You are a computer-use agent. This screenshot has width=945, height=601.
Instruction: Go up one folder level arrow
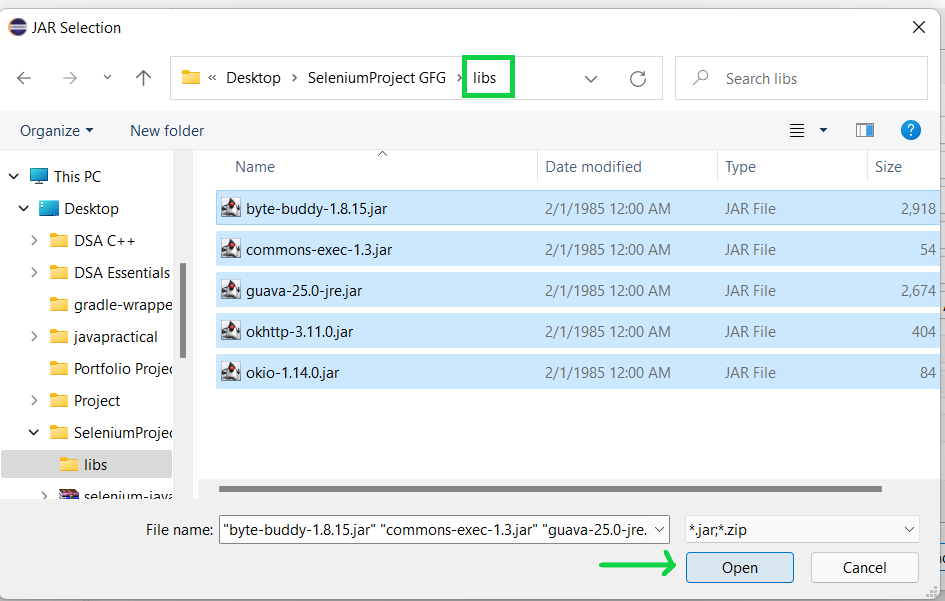tap(143, 78)
